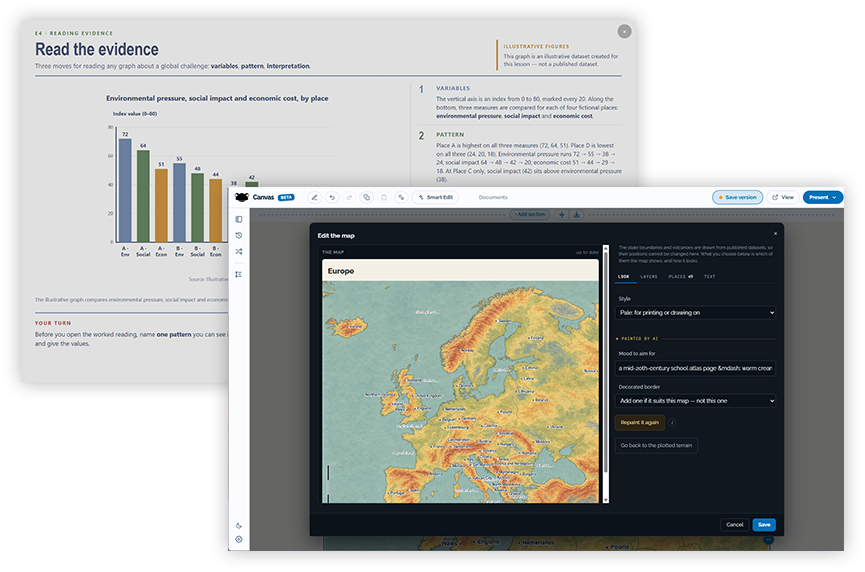
Task: Click the download icon beside Add section
Action: tap(576, 214)
